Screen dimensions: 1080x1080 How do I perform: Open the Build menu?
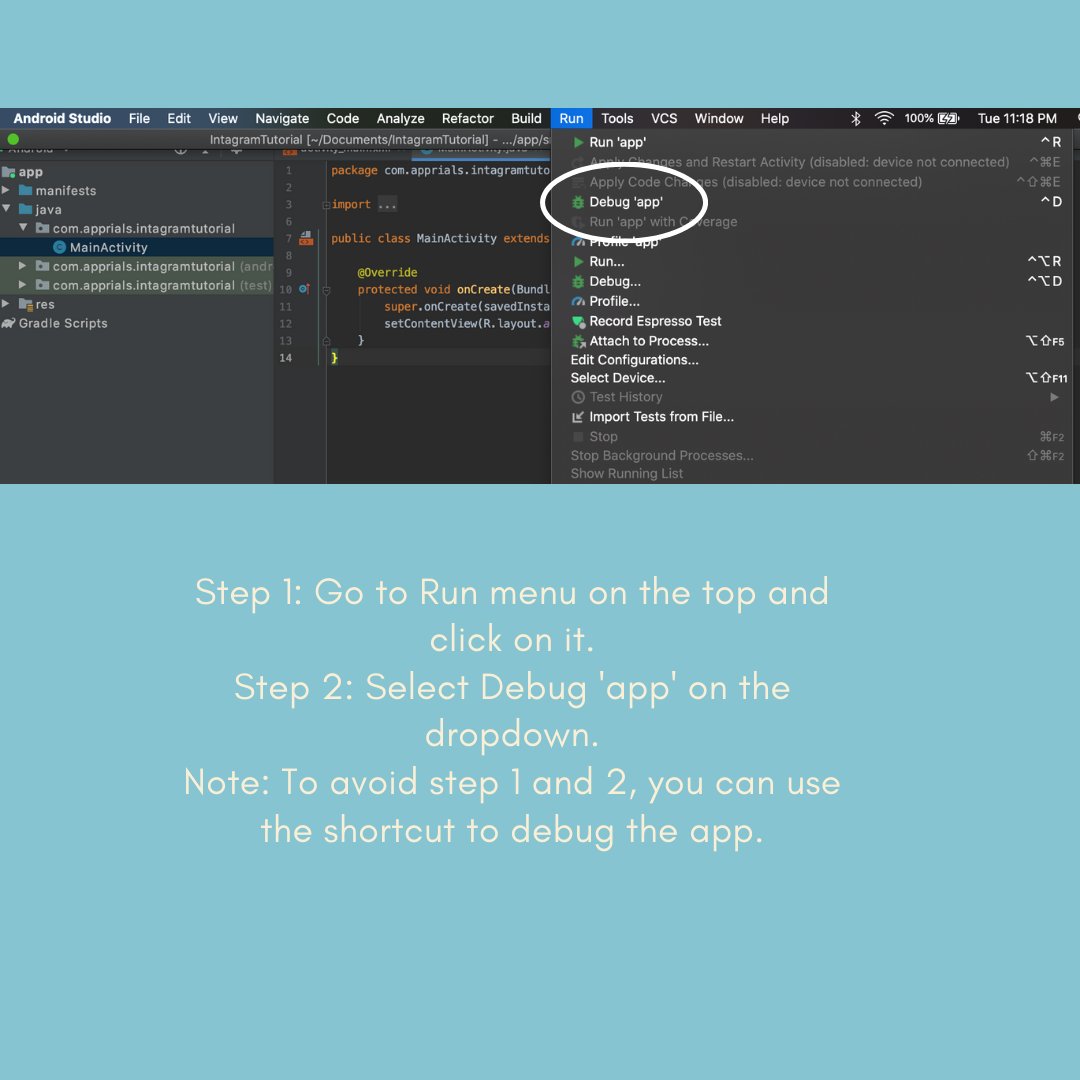coord(526,118)
